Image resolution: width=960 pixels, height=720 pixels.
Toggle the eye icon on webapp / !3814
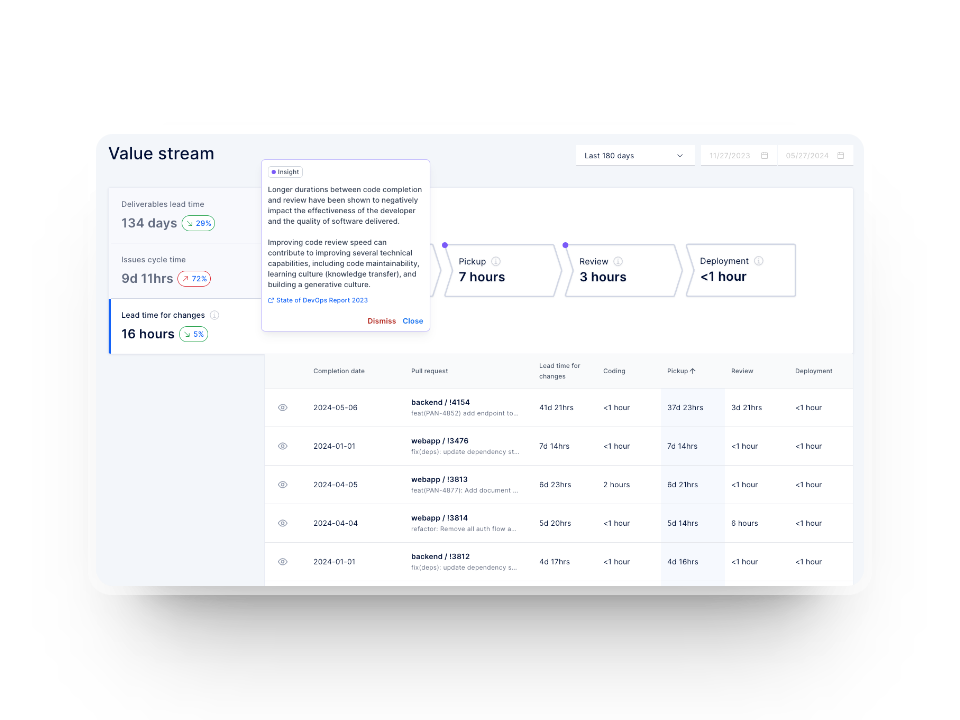[282, 522]
